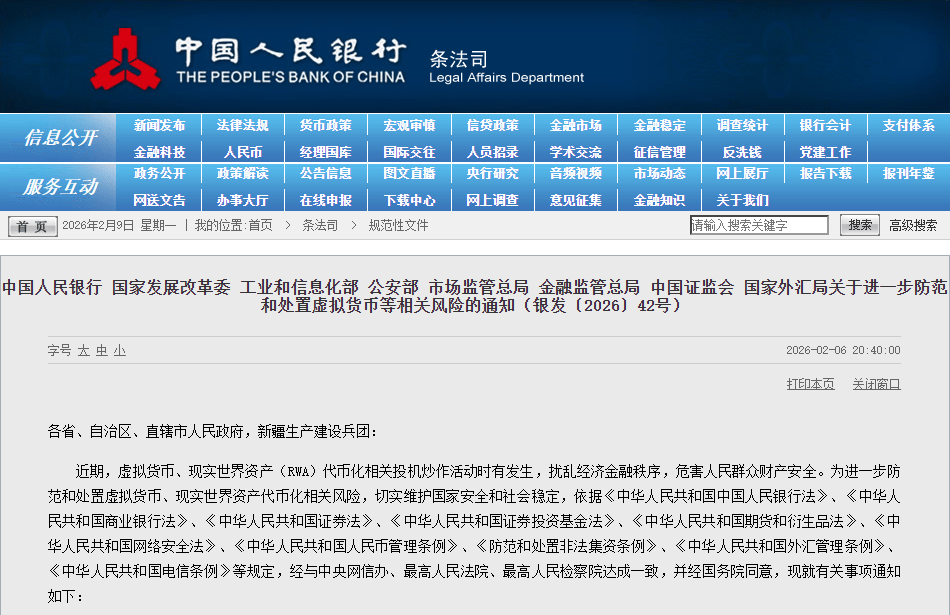Open the 学术交流 menu item
This screenshot has width=950, height=615.
(576, 152)
